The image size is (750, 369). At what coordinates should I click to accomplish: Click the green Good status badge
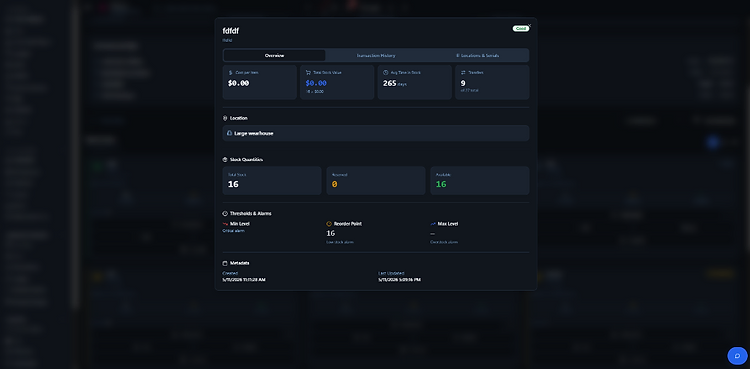click(x=520, y=29)
